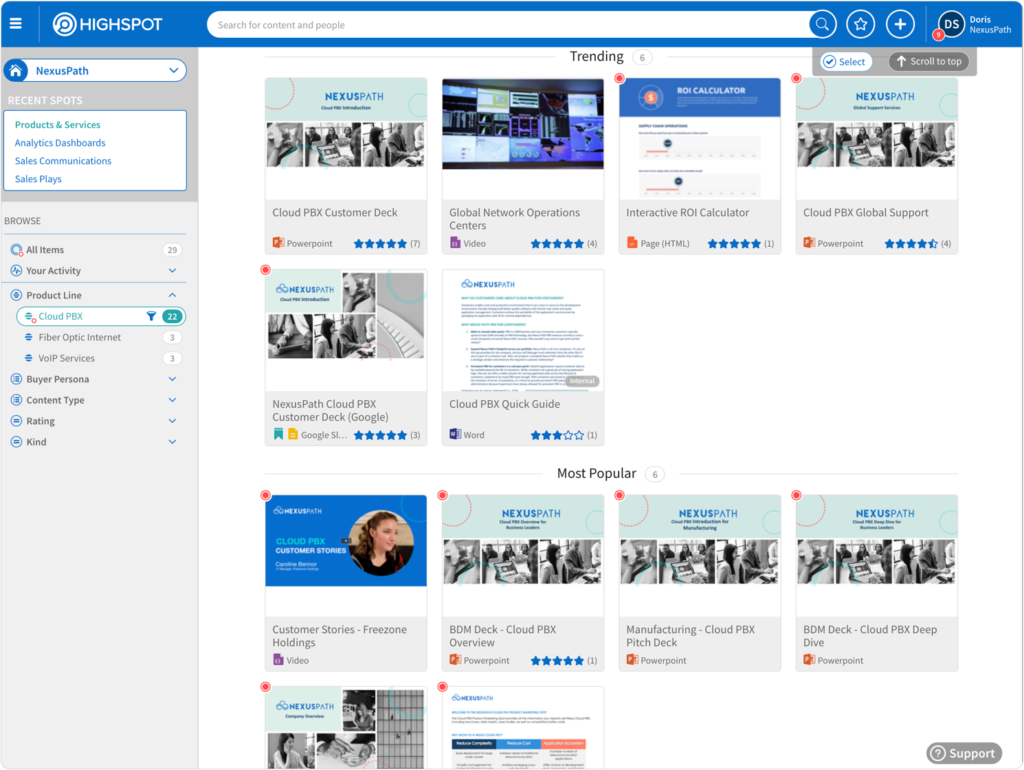Rate Cloud PBX Customer Deck stars
This screenshot has width=1024, height=770.
[380, 244]
